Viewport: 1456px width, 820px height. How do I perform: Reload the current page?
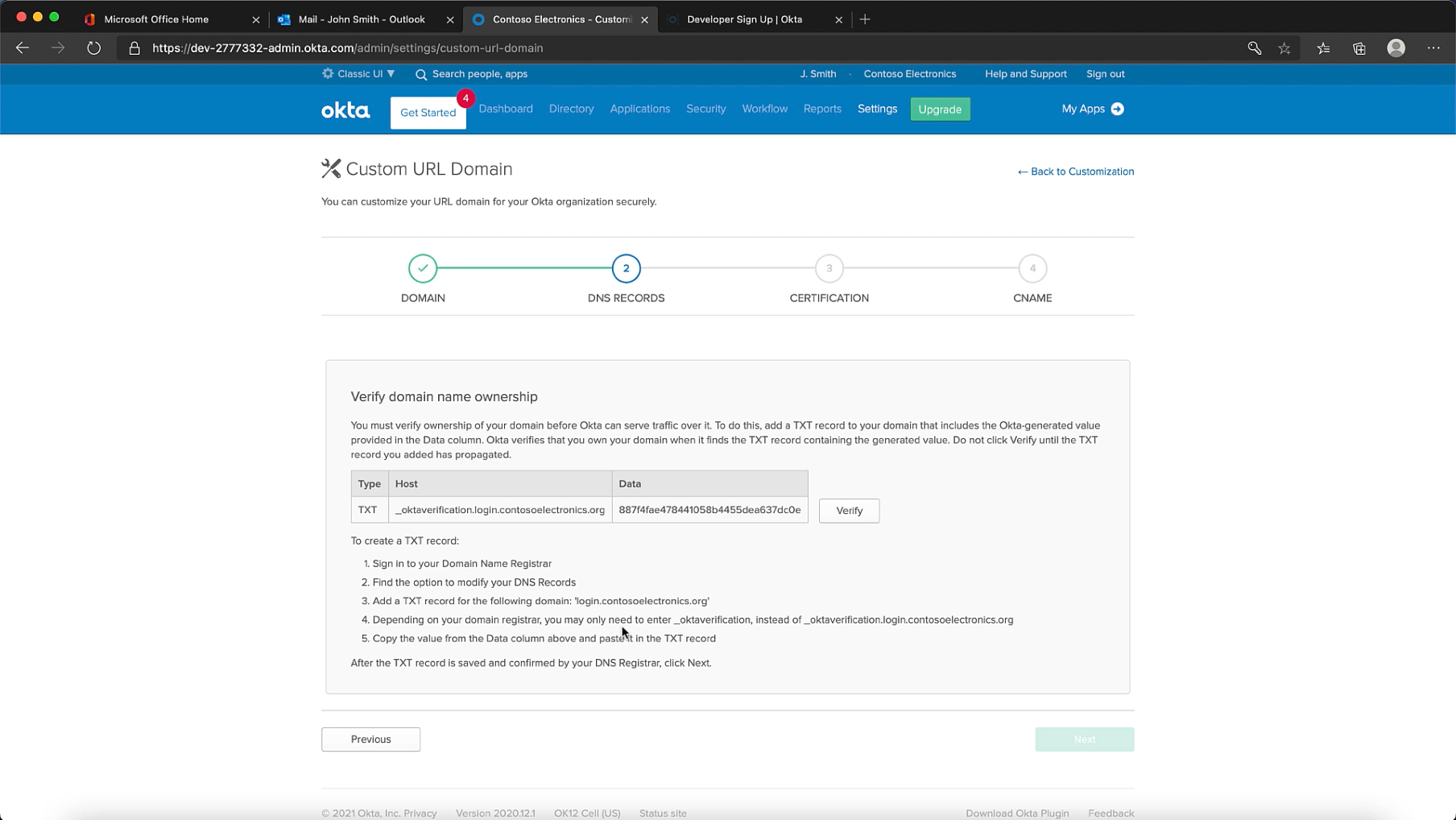click(x=94, y=48)
